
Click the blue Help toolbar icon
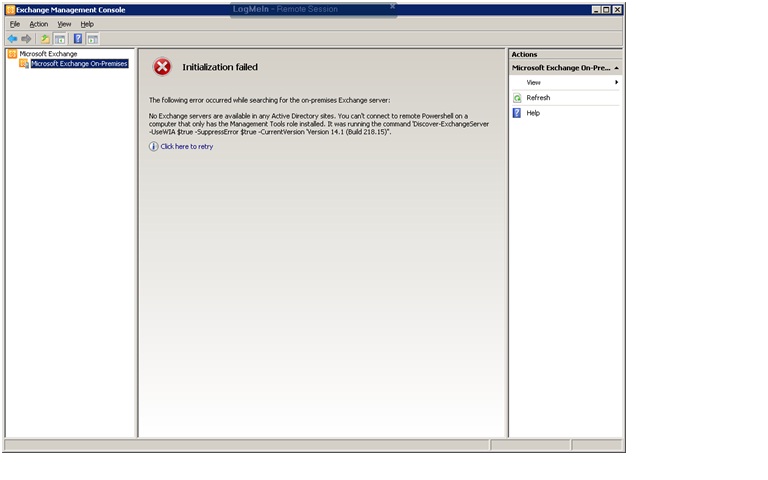[x=78, y=39]
